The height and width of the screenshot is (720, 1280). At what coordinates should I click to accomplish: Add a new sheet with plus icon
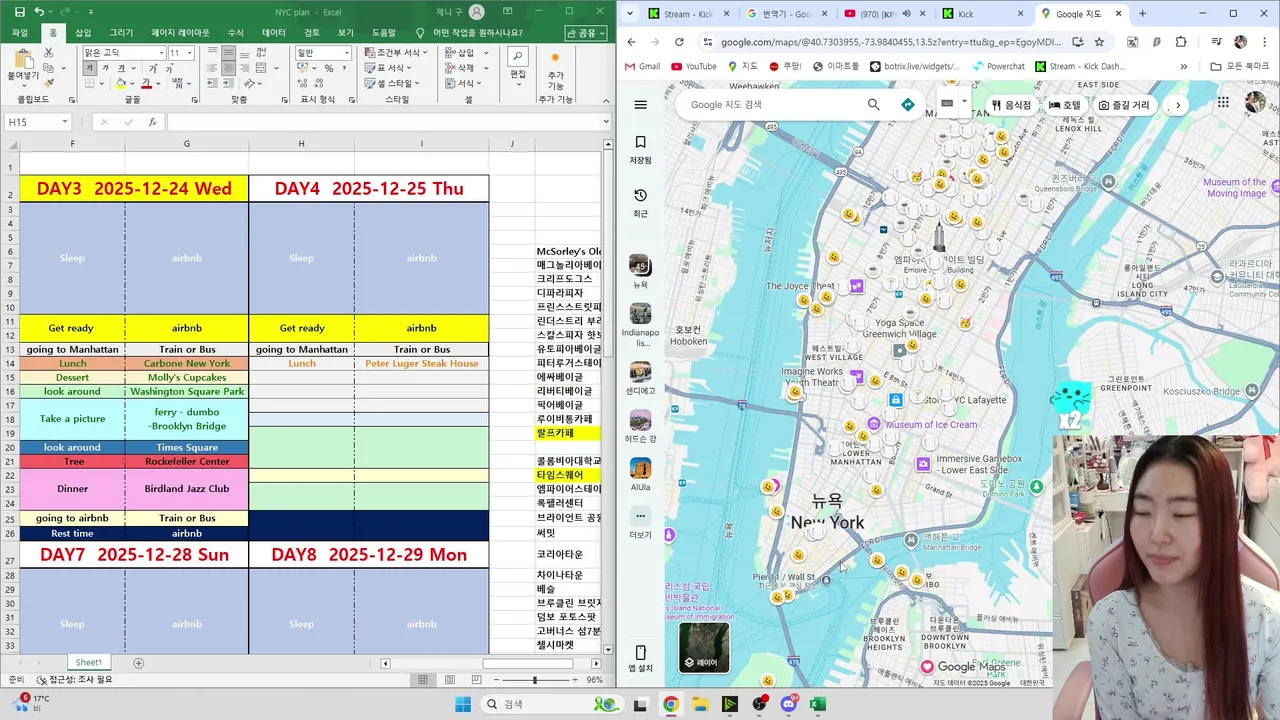(x=139, y=663)
